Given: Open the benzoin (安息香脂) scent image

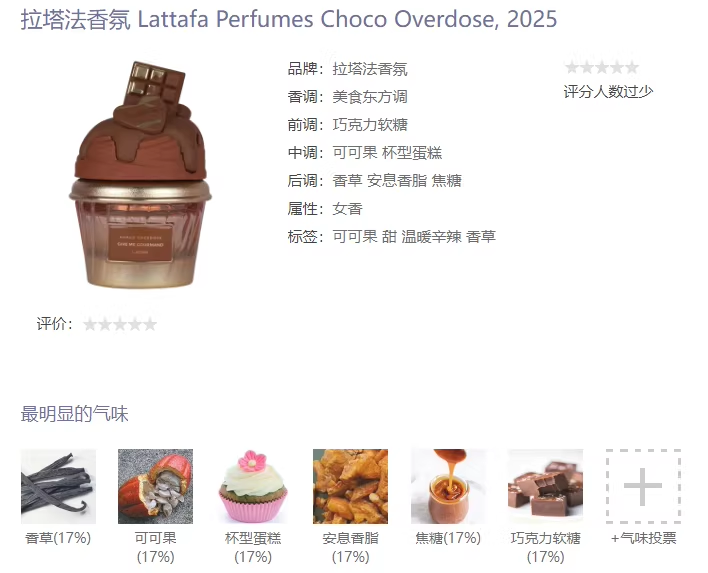Looking at the screenshot, I should (350, 486).
